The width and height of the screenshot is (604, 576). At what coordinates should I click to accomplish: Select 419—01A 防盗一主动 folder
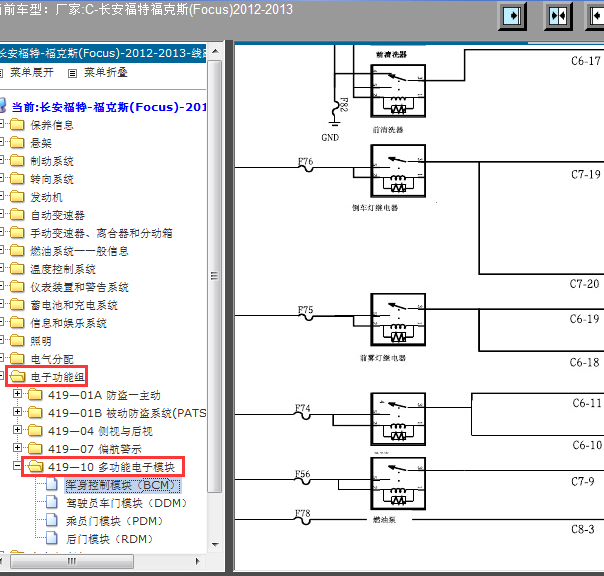pyautogui.click(x=104, y=395)
